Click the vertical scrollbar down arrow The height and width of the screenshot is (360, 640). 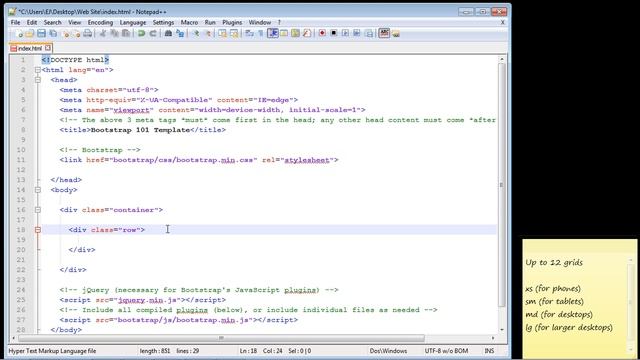502,330
